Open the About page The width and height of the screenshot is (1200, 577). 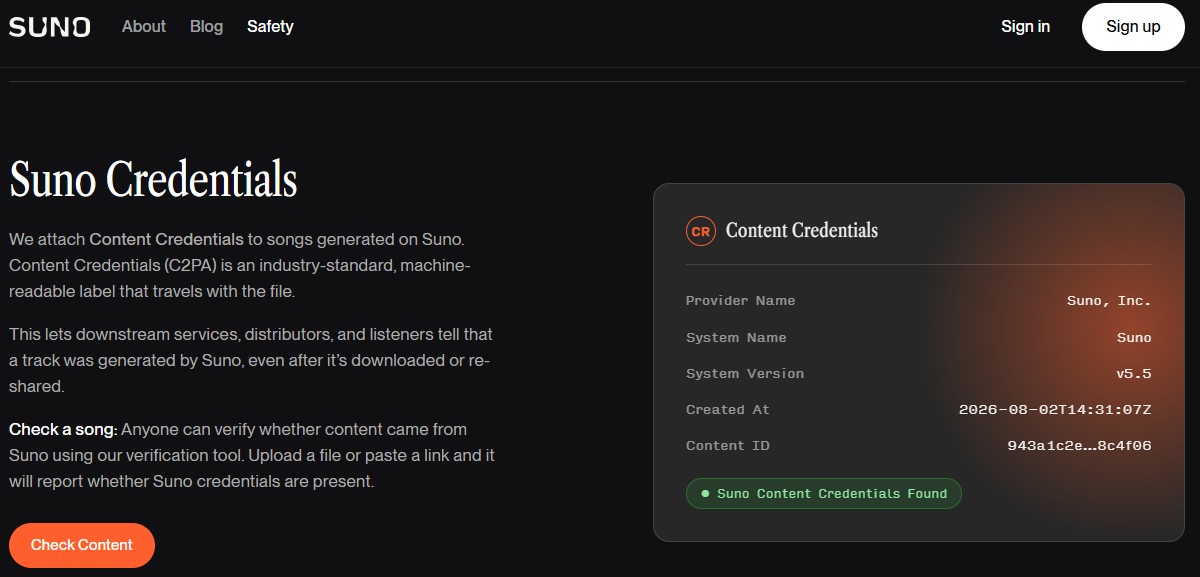(144, 27)
